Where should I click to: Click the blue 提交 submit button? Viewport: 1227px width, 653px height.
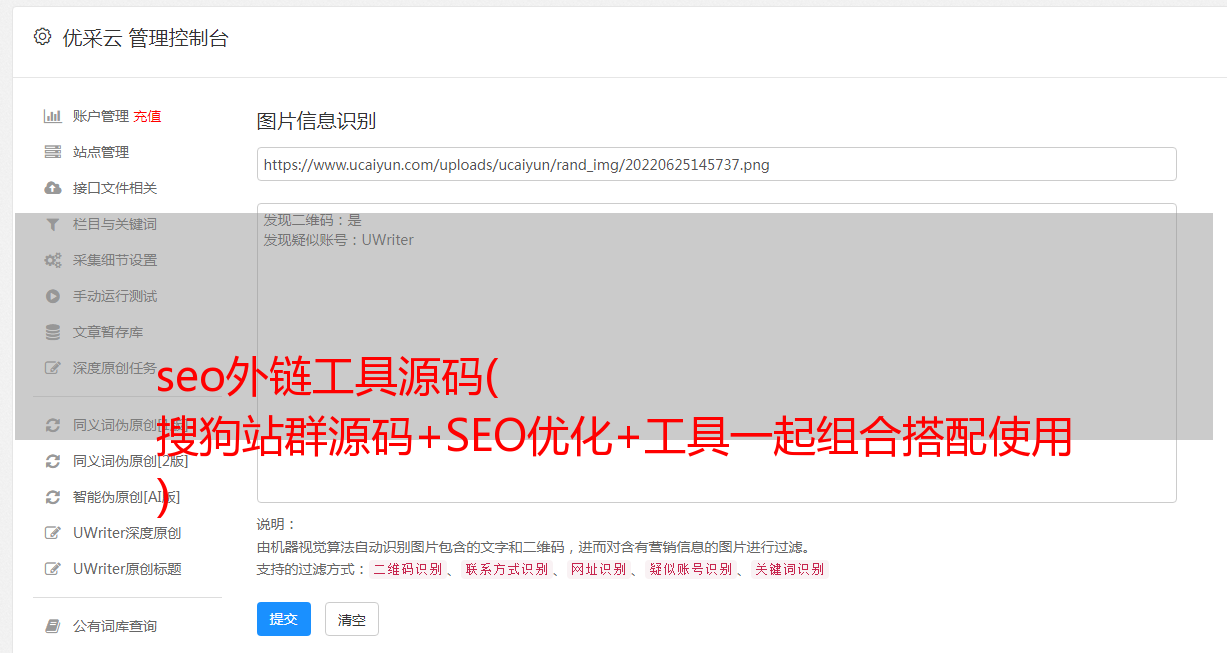(284, 619)
